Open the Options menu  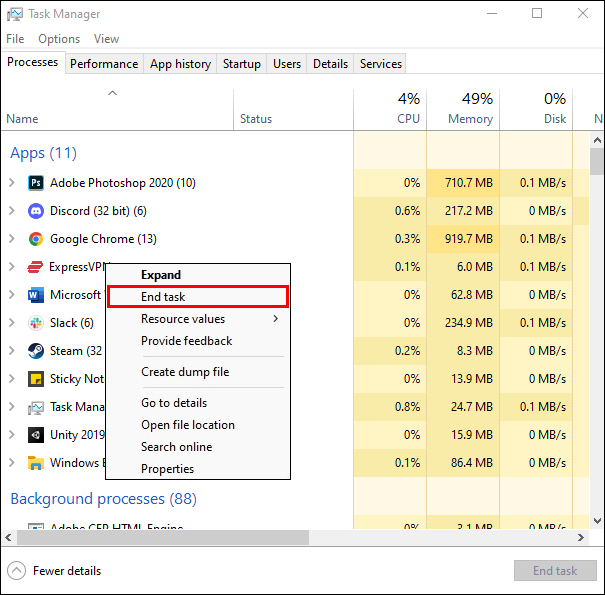(x=59, y=39)
